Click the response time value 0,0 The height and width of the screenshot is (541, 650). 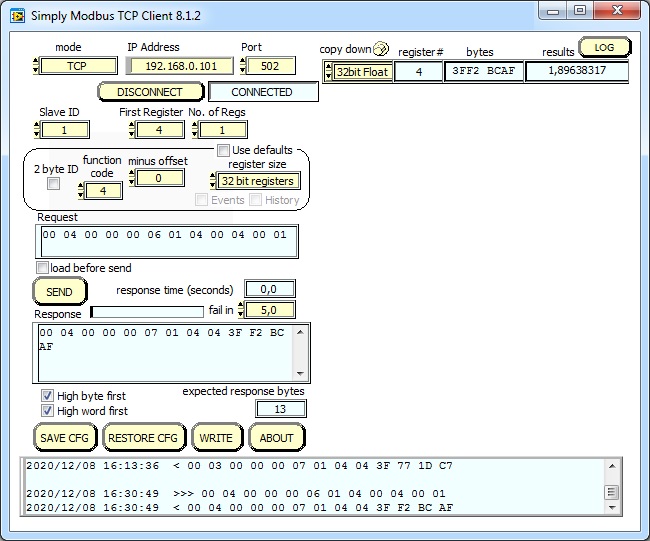pos(270,289)
